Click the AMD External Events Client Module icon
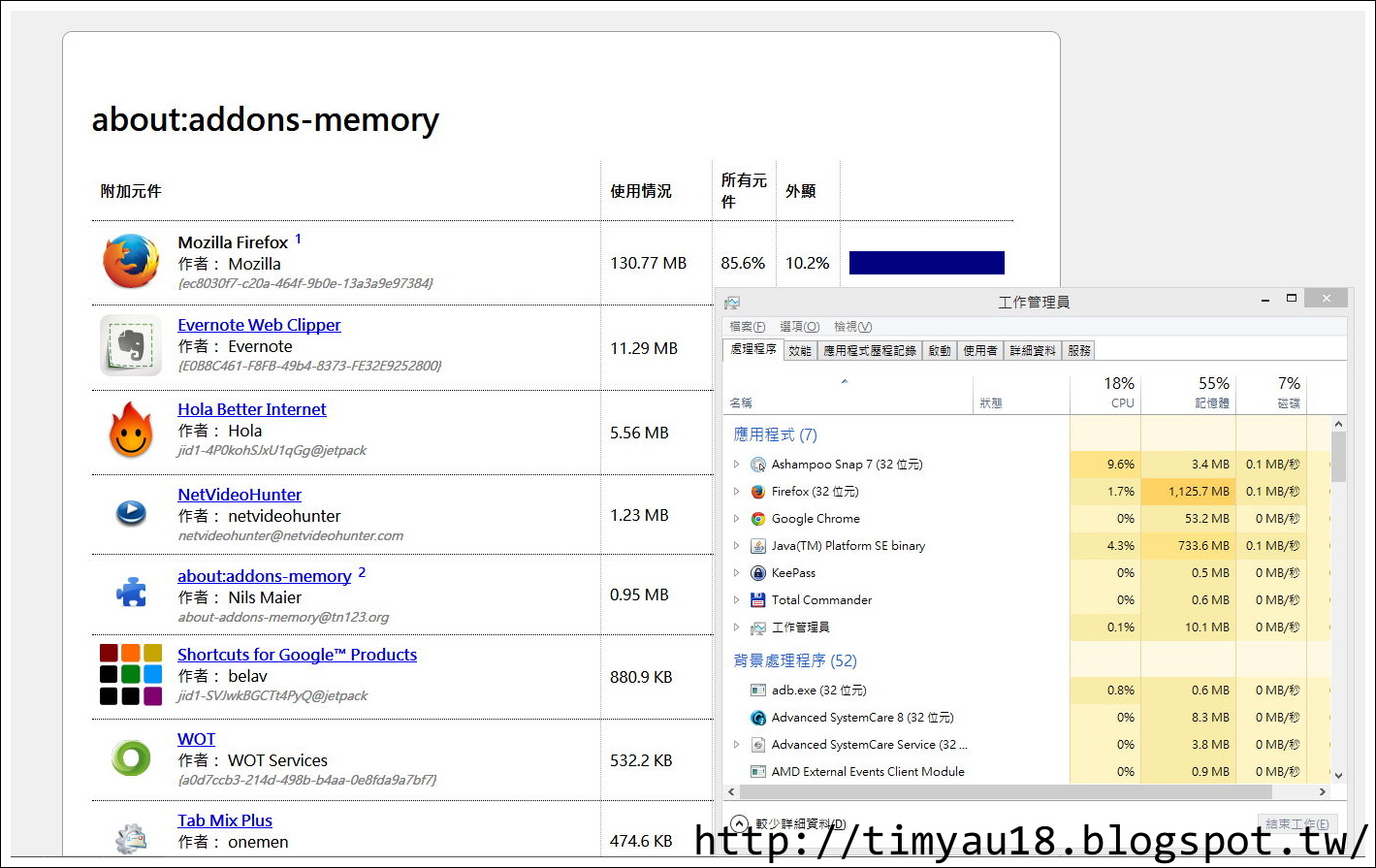1376x868 pixels. [758, 772]
